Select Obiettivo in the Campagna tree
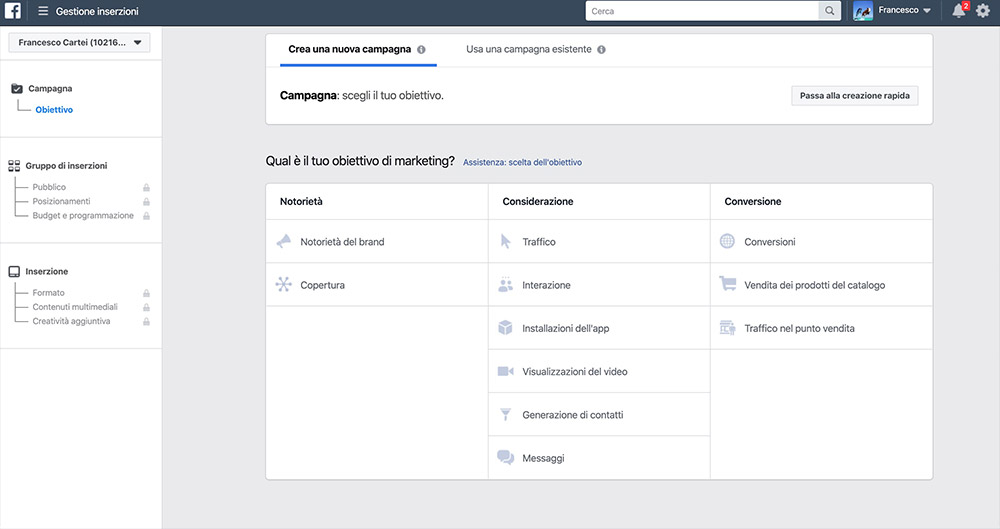 pyautogui.click(x=54, y=110)
